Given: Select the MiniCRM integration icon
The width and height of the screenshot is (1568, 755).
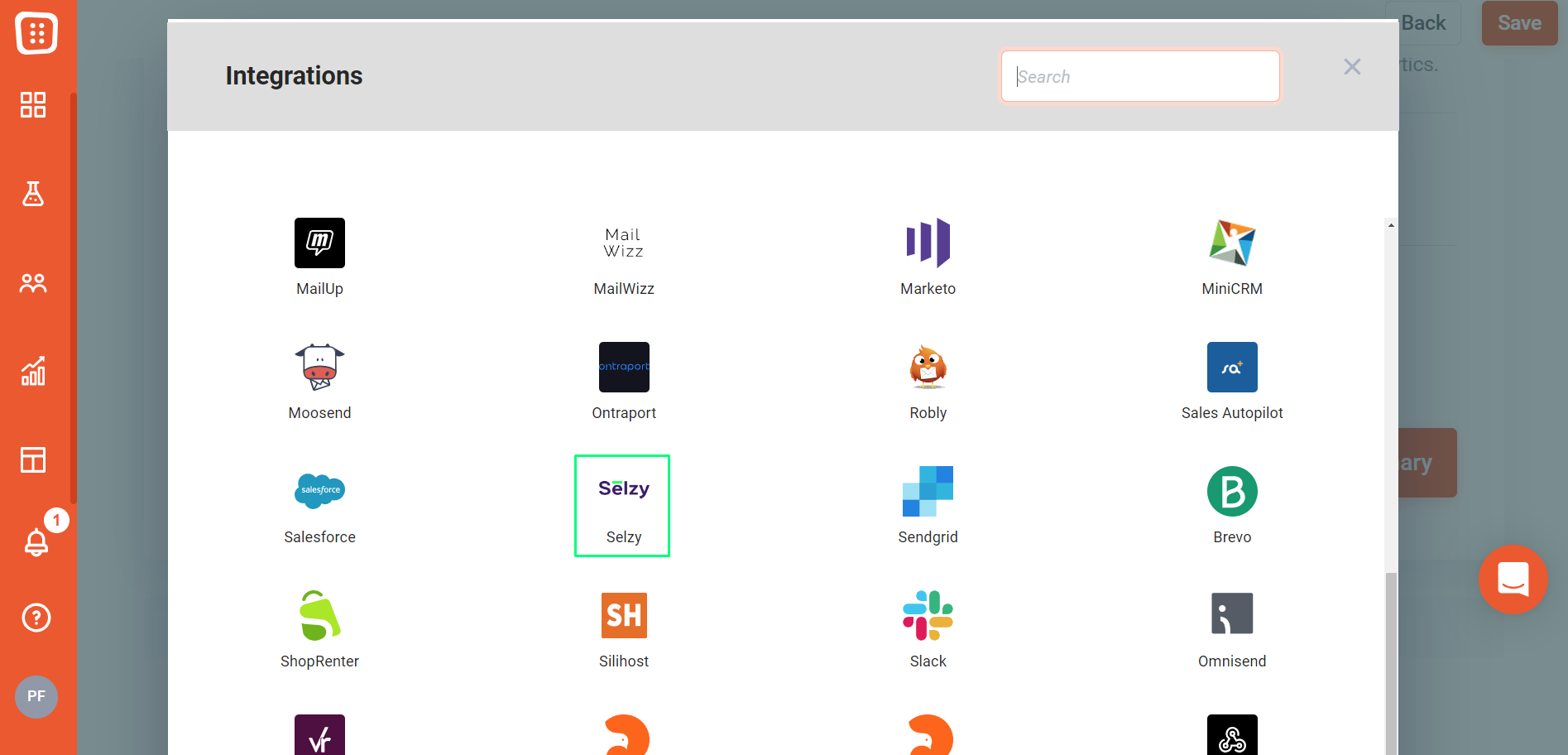Looking at the screenshot, I should (x=1232, y=243).
